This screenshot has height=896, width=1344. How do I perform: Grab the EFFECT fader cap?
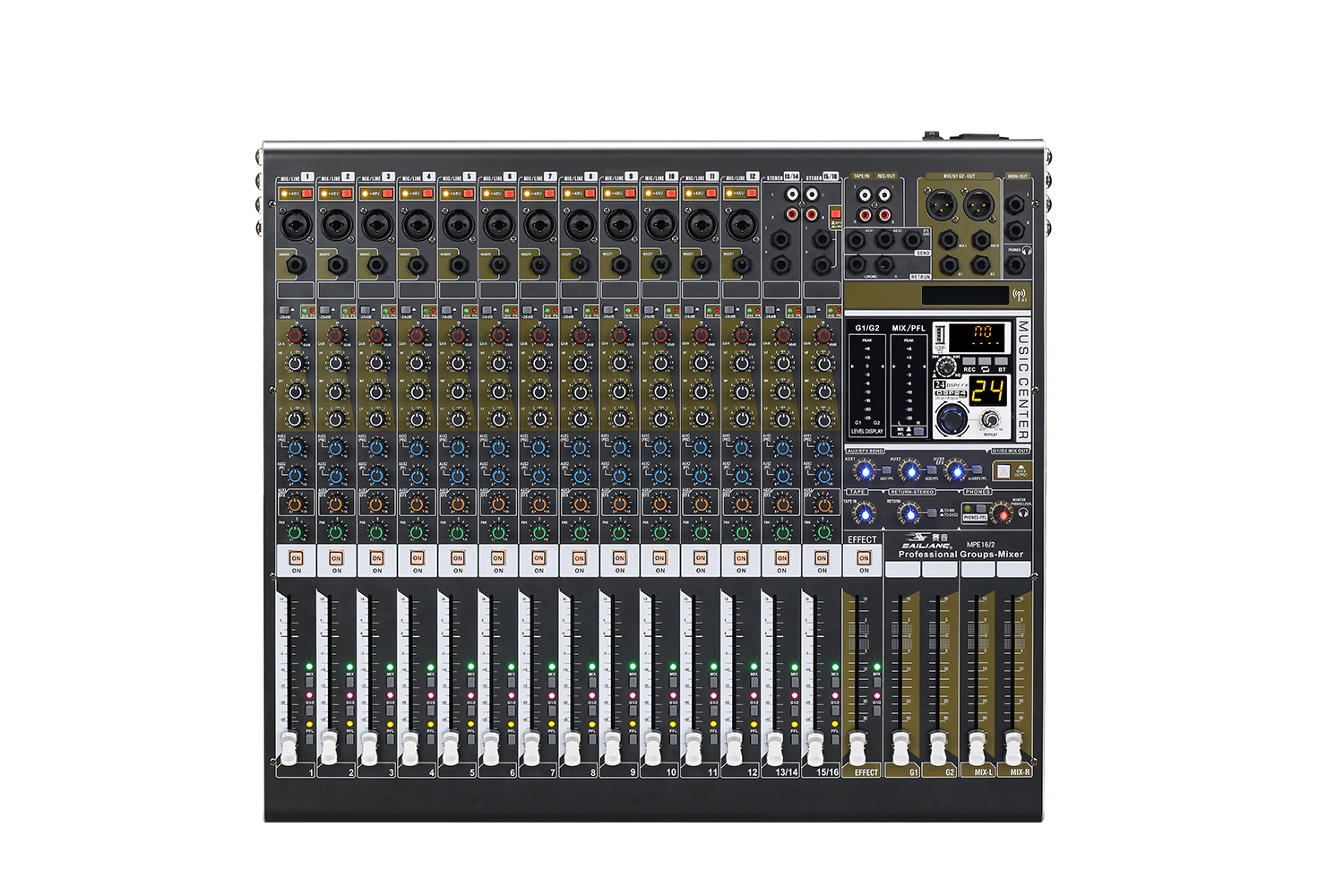coord(857,748)
